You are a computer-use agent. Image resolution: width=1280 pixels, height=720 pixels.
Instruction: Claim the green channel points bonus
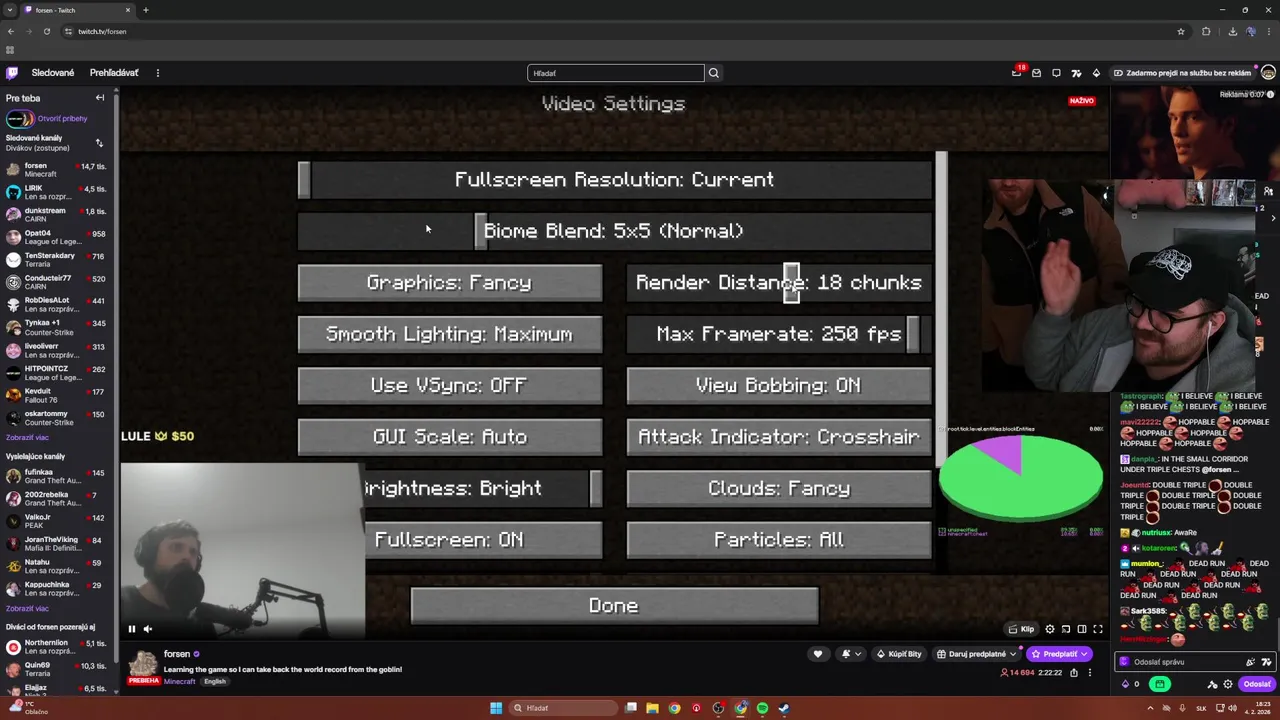click(x=1159, y=684)
